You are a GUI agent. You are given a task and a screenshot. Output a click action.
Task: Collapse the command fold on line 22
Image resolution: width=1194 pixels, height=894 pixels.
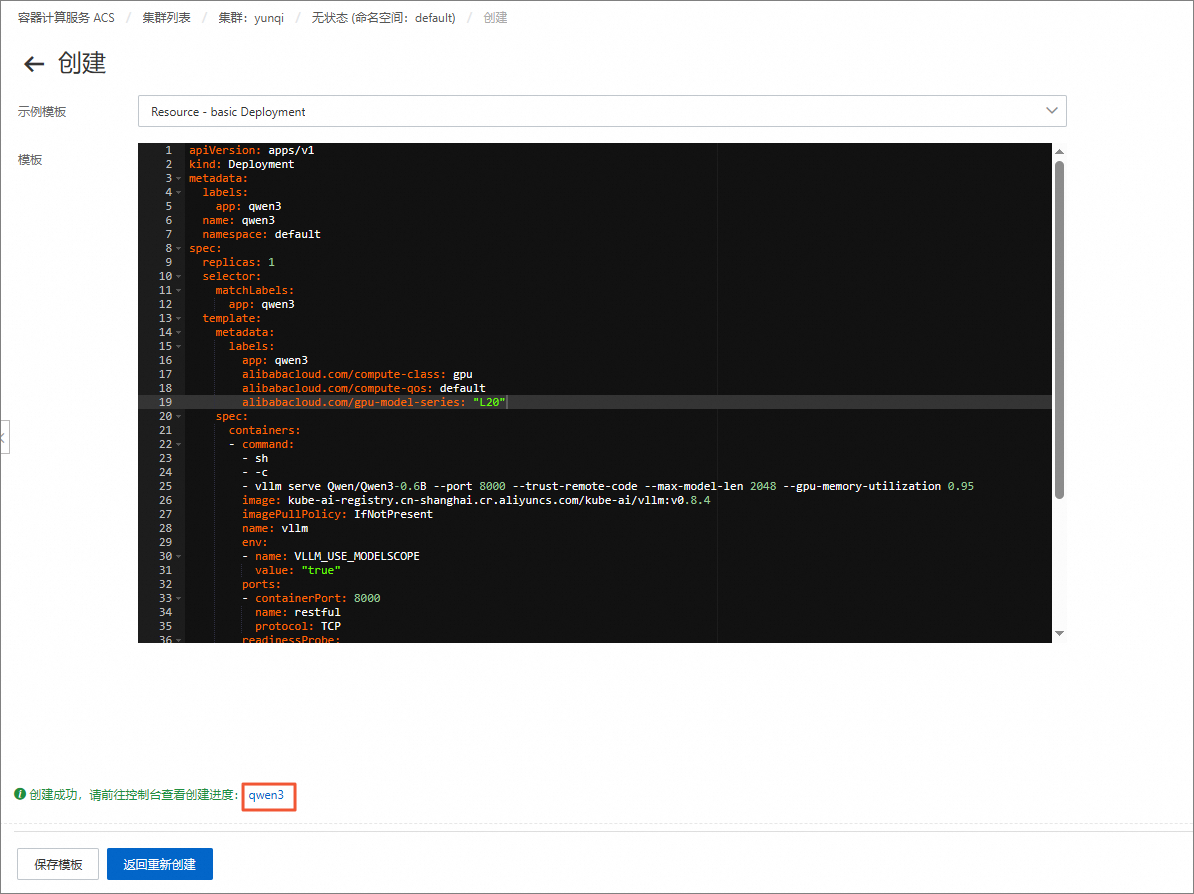click(179, 445)
